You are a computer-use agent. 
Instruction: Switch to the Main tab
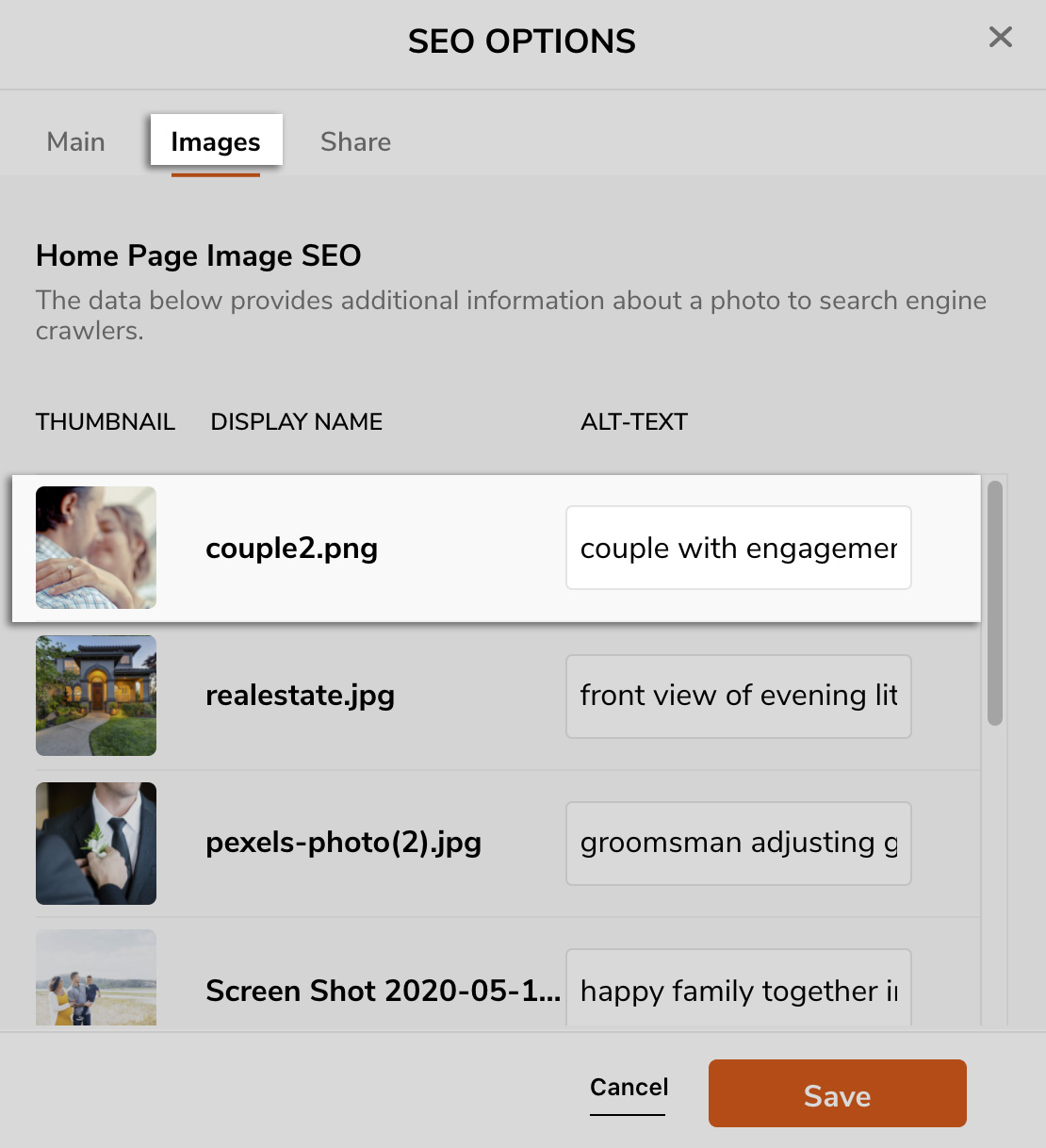(75, 141)
